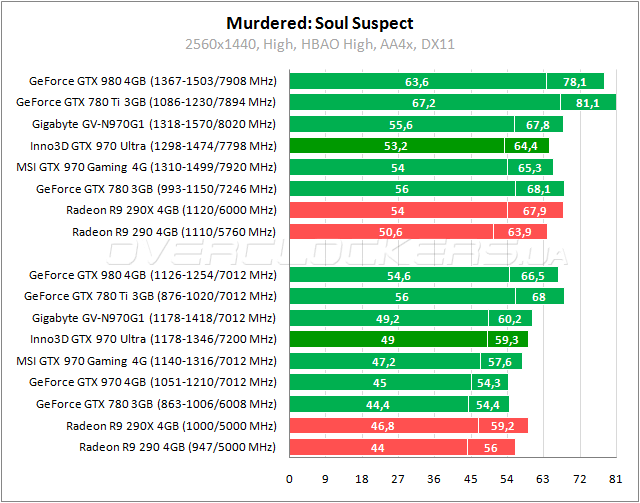Select label 'Inno3D GTX 970 Ultra (1178-1346/7200 MHz)'
This screenshot has height=503, width=640.
click(153, 339)
